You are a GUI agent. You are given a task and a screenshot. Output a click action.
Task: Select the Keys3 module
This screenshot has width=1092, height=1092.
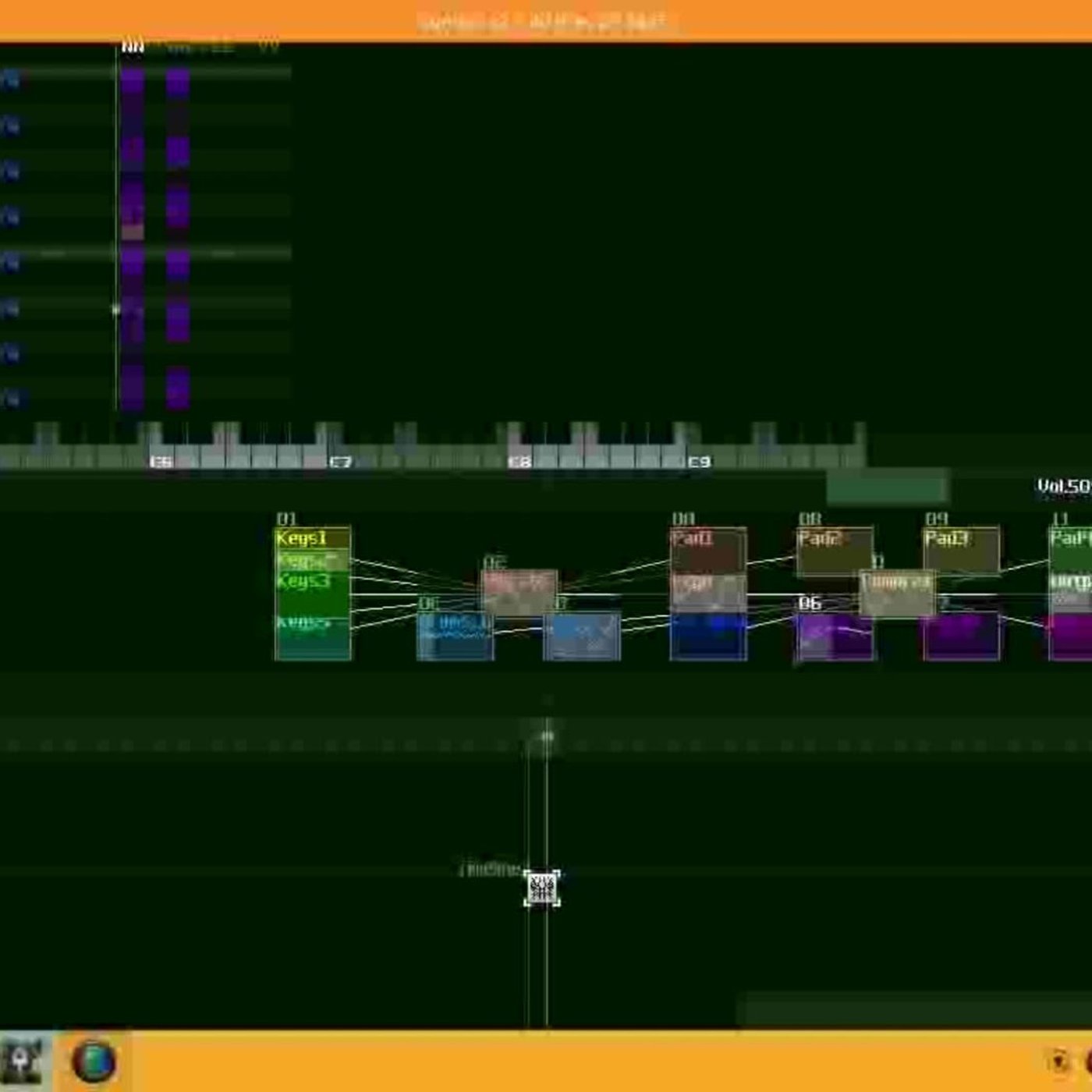point(313,594)
